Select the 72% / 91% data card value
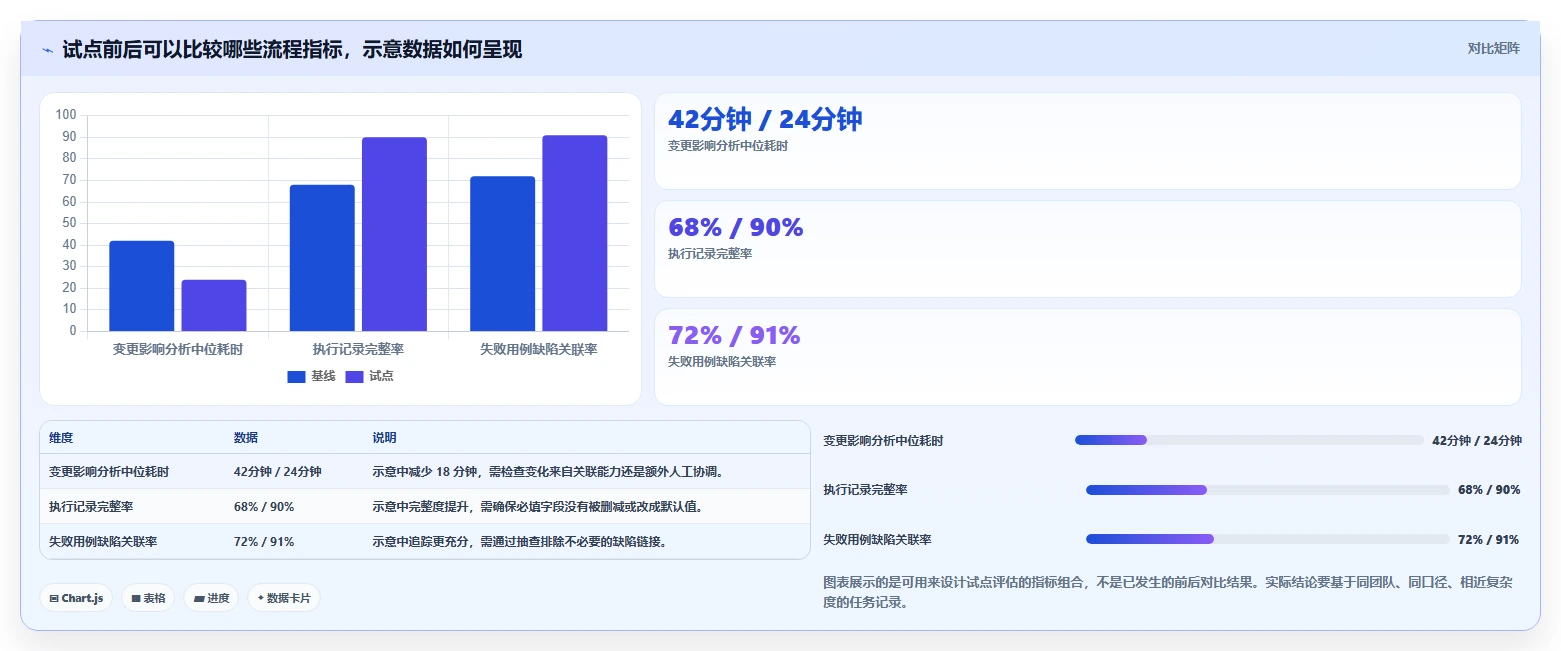The image size is (1561, 651). pyautogui.click(x=734, y=336)
